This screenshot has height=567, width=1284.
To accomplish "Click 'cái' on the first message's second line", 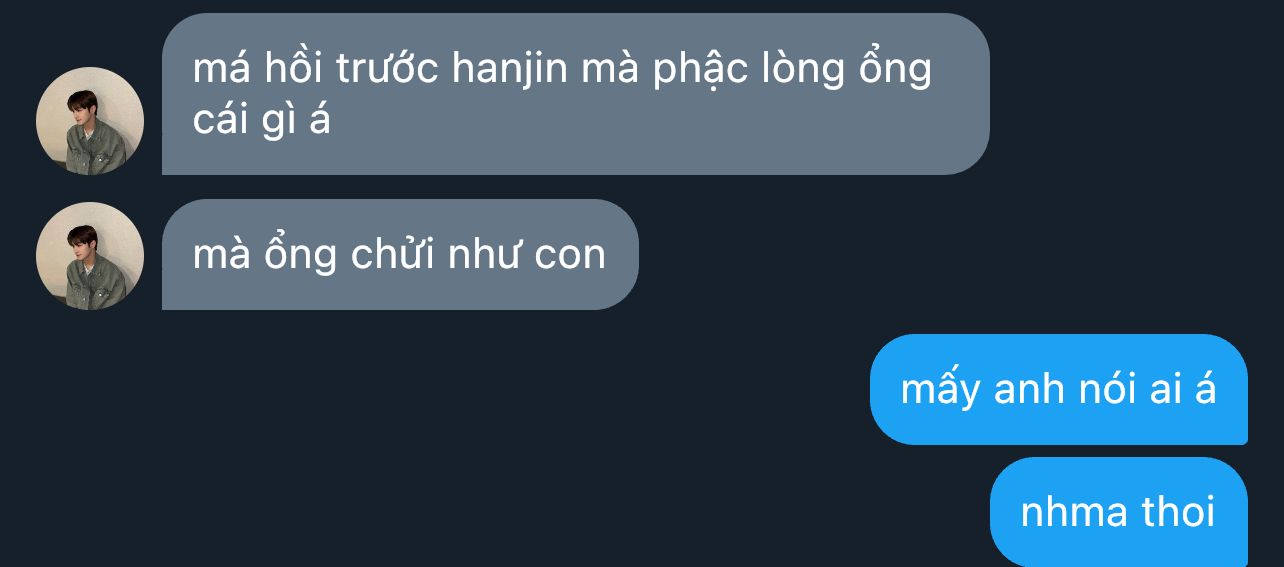I will (x=220, y=122).
